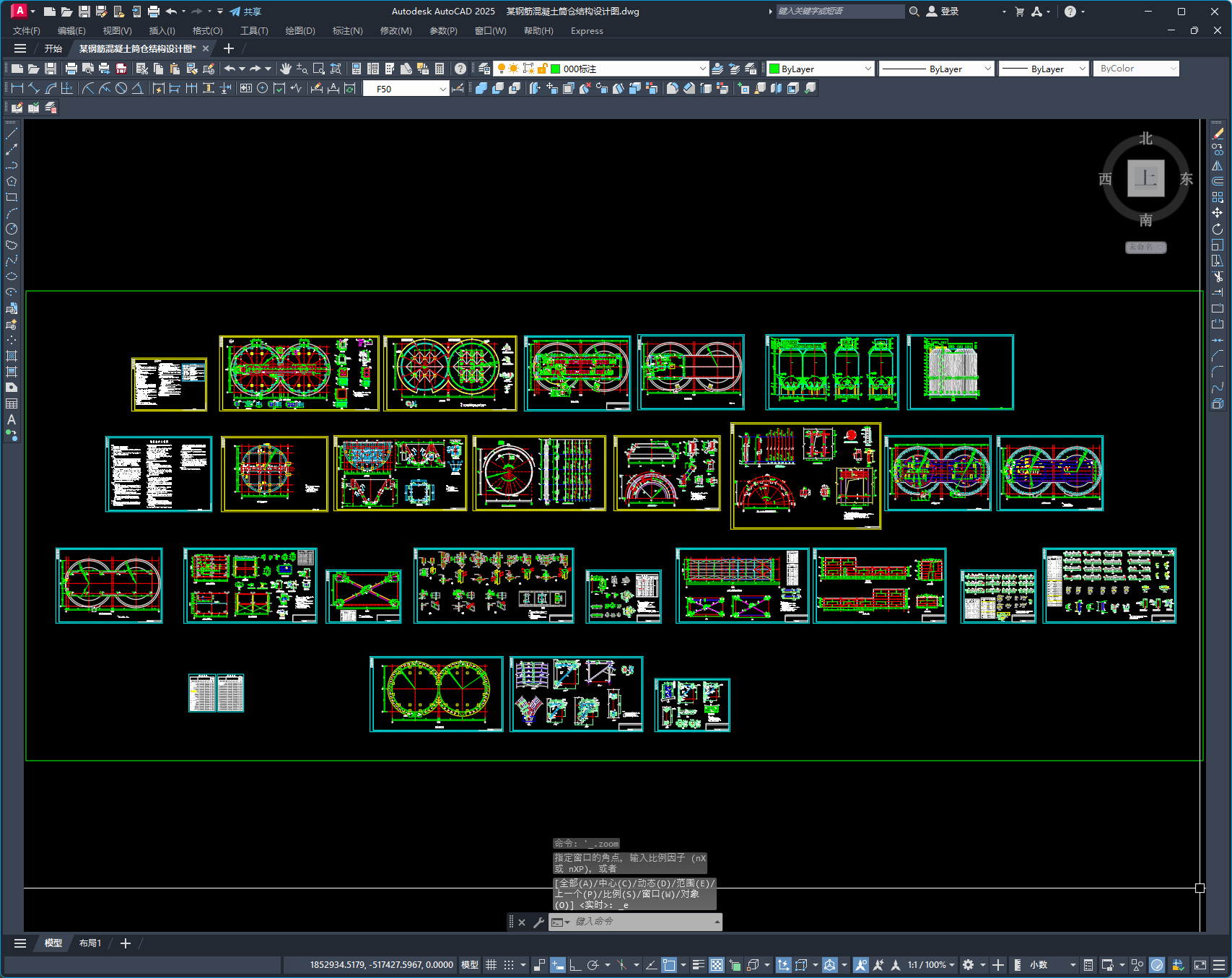This screenshot has height=978, width=1232.
Task: Open the Plot printer icon in standard toolbar
Action: click(x=71, y=69)
